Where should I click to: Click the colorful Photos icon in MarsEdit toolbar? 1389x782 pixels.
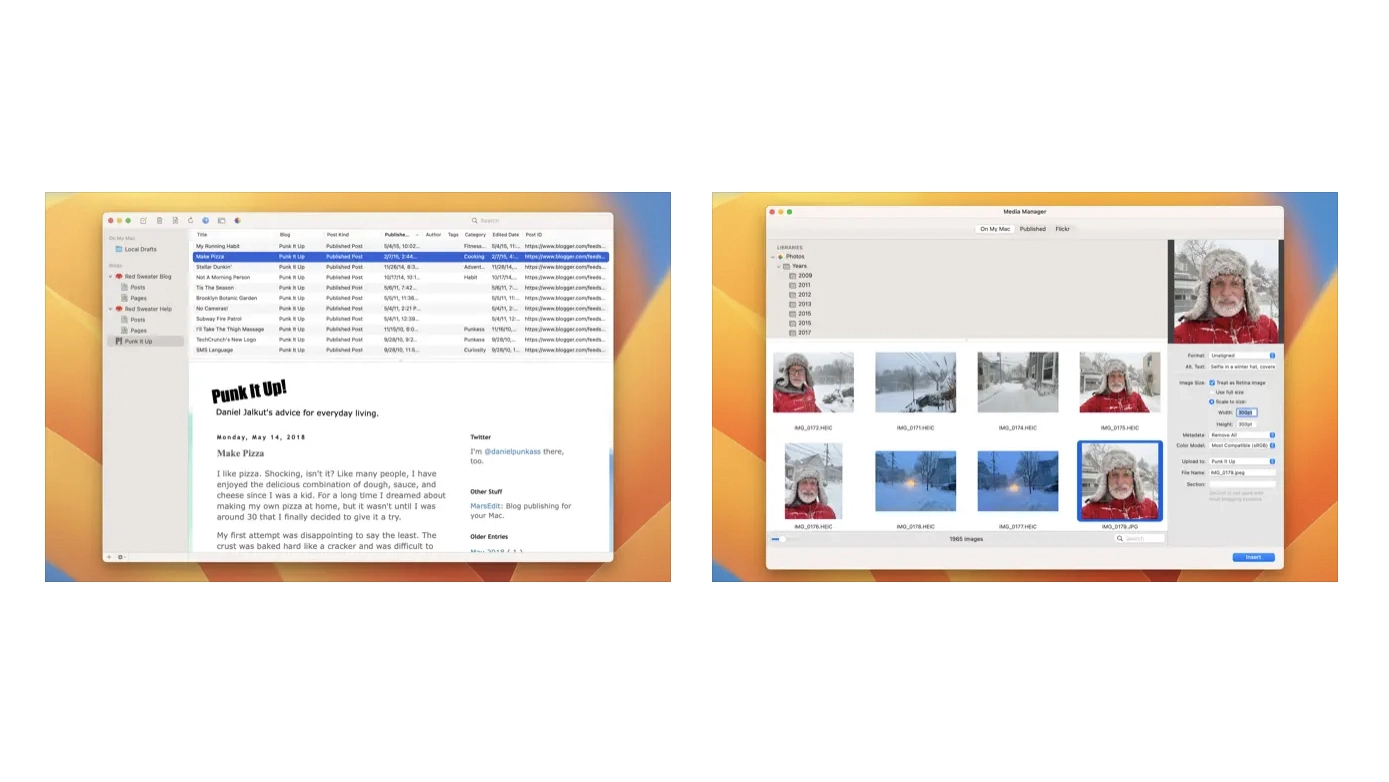[x=237, y=220]
